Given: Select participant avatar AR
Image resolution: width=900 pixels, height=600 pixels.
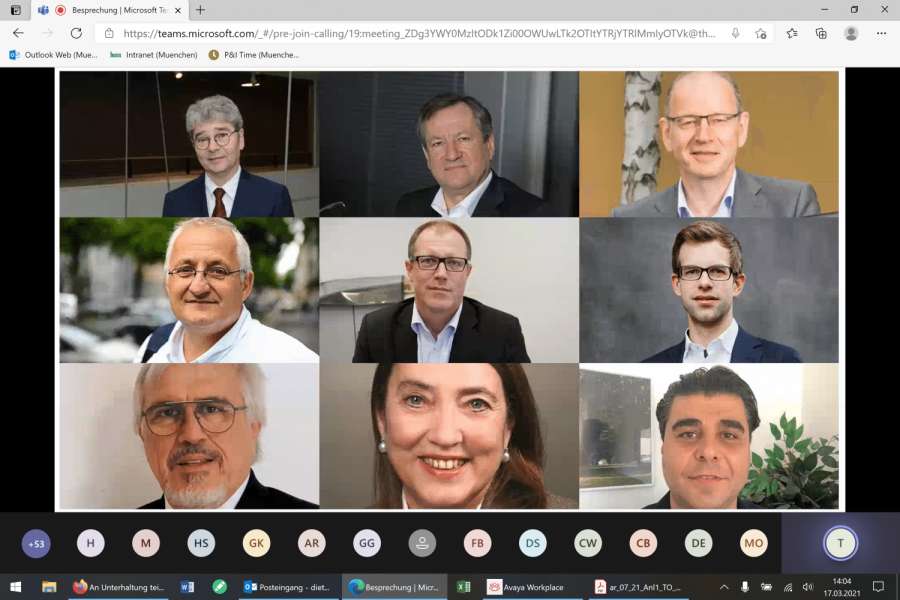Looking at the screenshot, I should pyautogui.click(x=312, y=543).
